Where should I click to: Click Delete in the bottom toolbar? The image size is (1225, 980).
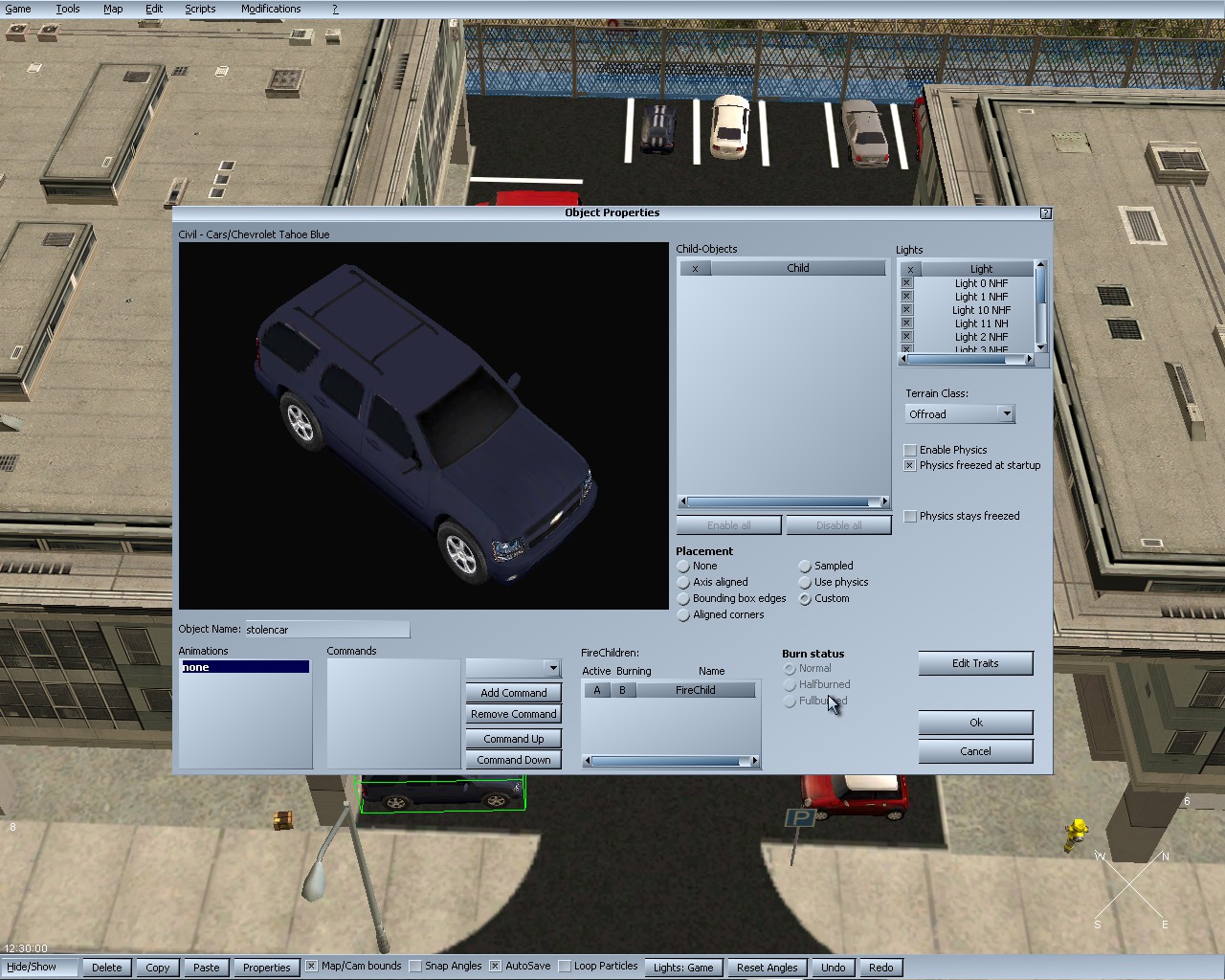point(107,968)
